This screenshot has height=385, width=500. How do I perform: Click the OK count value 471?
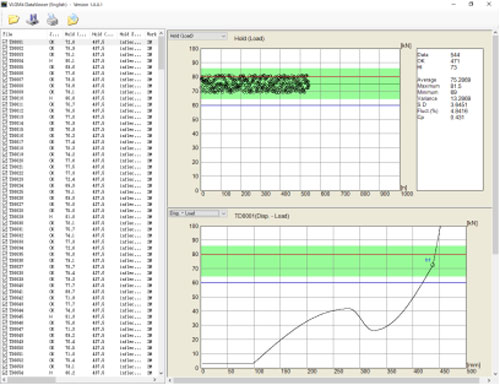click(455, 61)
